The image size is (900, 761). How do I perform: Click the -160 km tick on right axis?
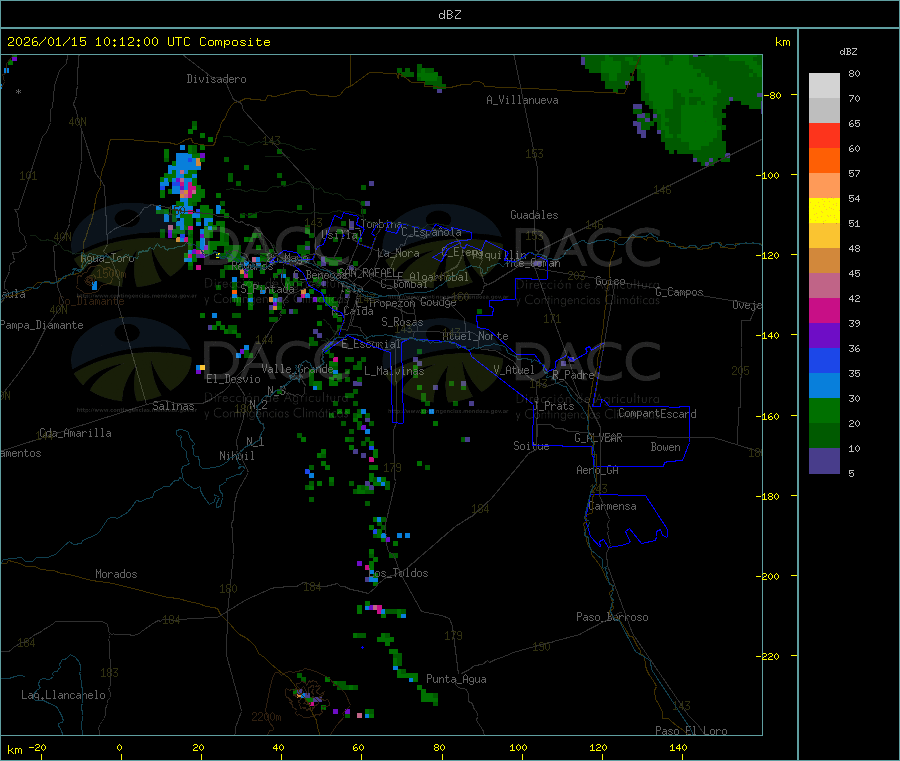pos(768,416)
